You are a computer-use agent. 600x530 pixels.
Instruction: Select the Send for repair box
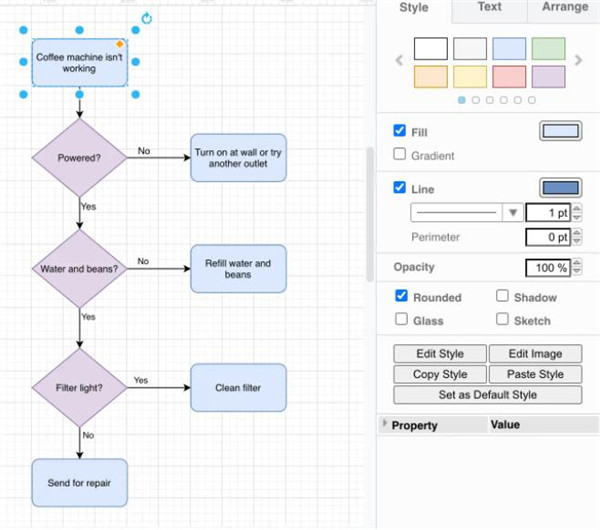click(79, 483)
